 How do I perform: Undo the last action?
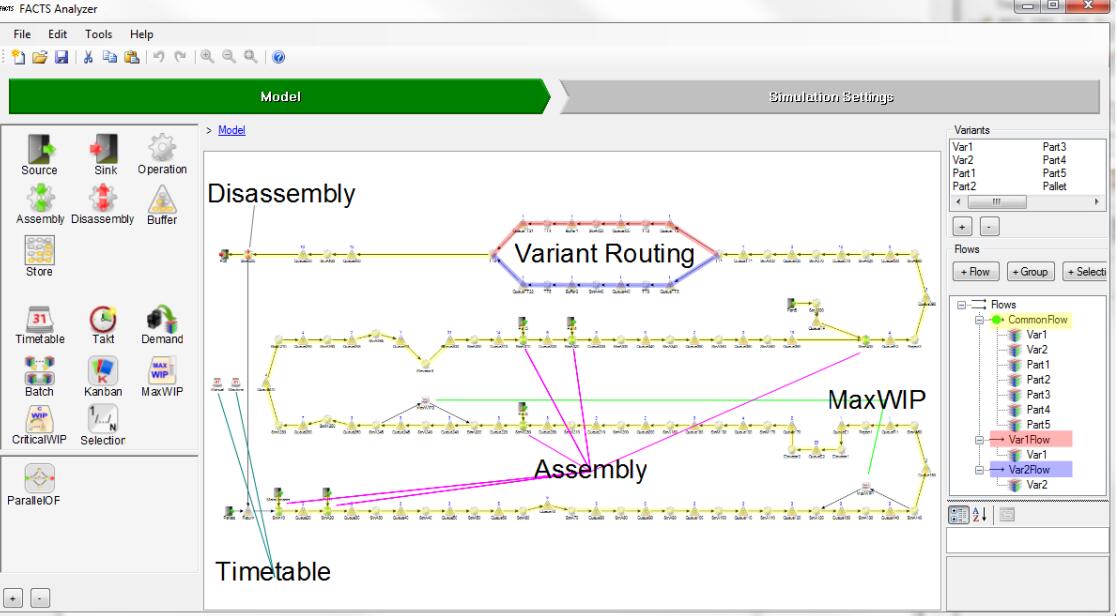coord(159,57)
